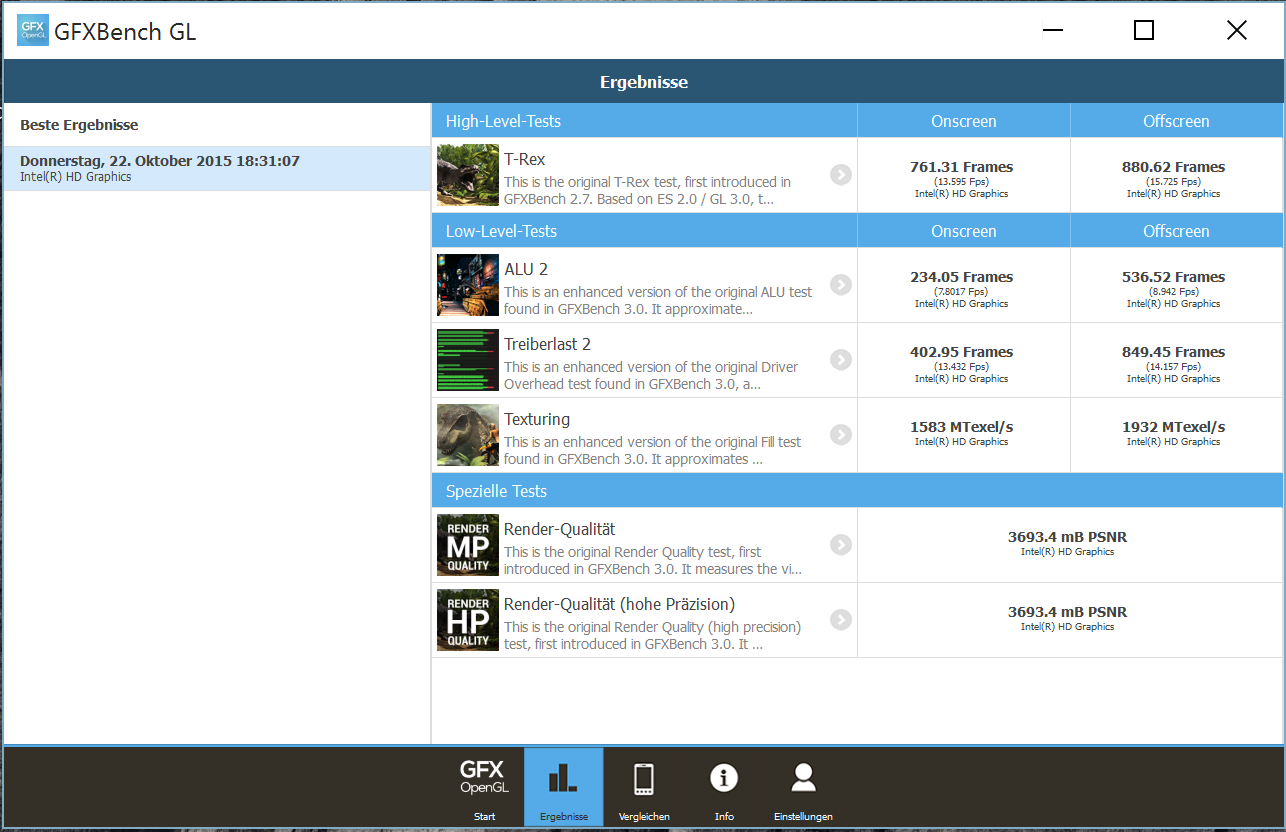Click Texturing onscreen 1583 MTexel/s
The image size is (1286, 832).
click(961, 427)
